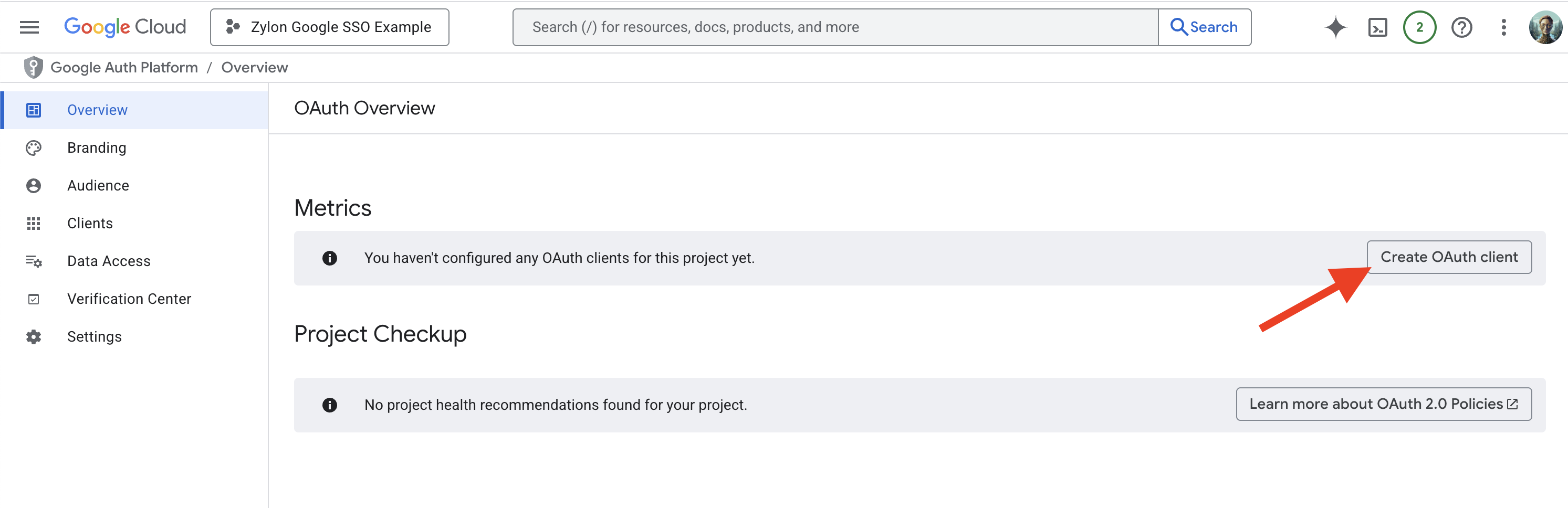
Task: Open the three-dot overflow menu in top bar
Action: point(1503,27)
